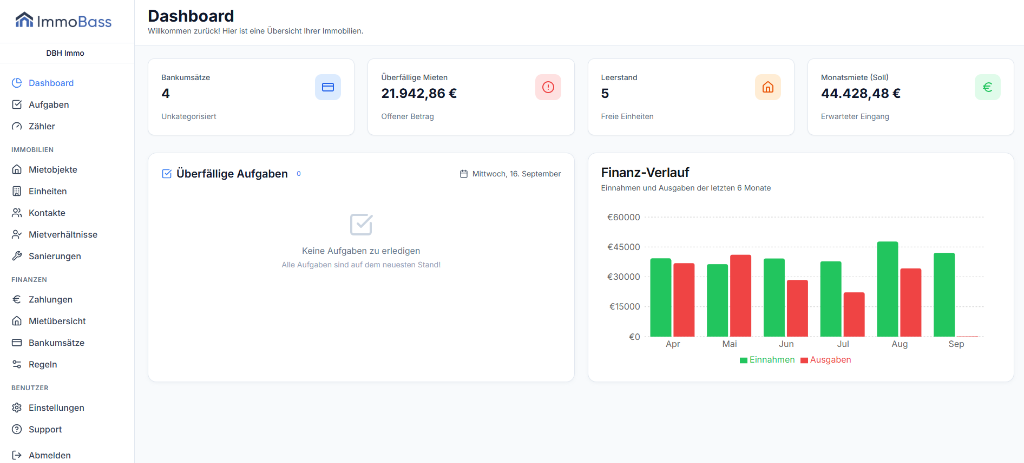Click the ImmoBass house logo
This screenshot has height=463, width=1024.
click(x=24, y=20)
